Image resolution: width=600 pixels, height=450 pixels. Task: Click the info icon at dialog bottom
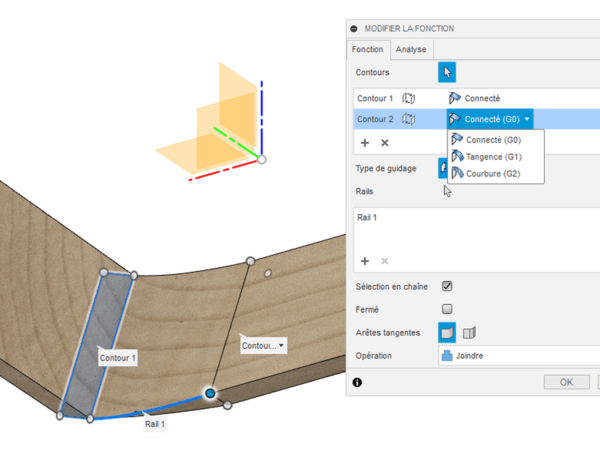[357, 382]
